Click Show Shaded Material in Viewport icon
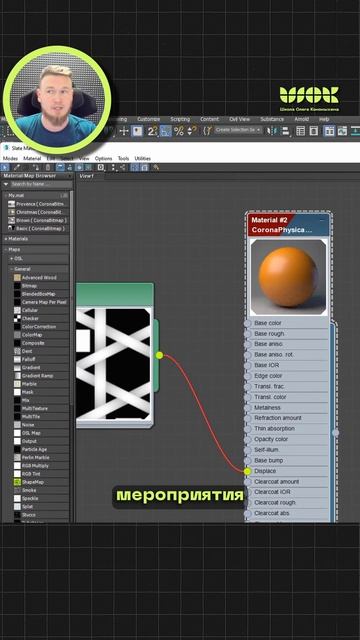360x640 pixels. [x=79, y=167]
